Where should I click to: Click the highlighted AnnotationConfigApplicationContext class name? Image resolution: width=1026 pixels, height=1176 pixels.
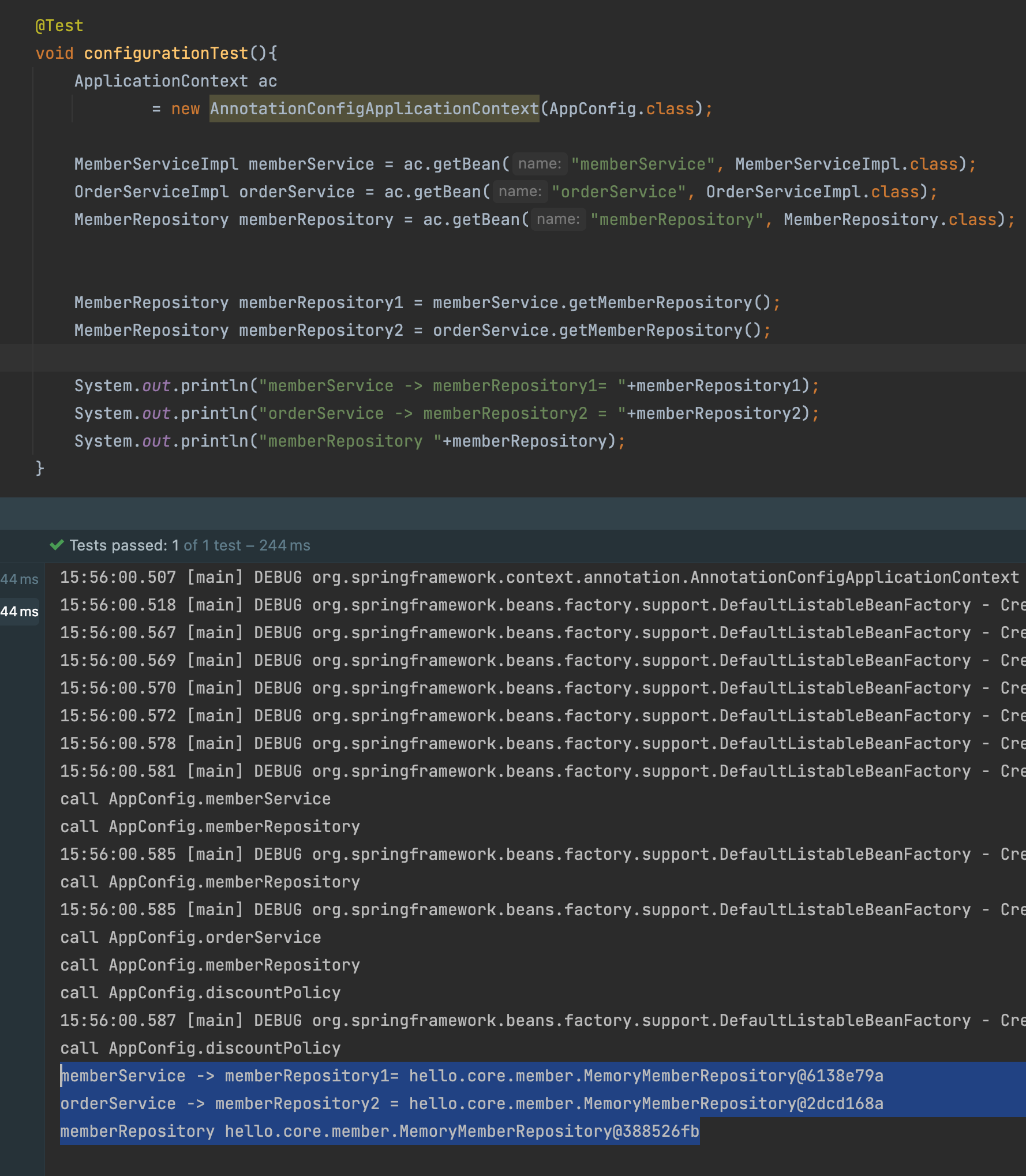click(375, 109)
